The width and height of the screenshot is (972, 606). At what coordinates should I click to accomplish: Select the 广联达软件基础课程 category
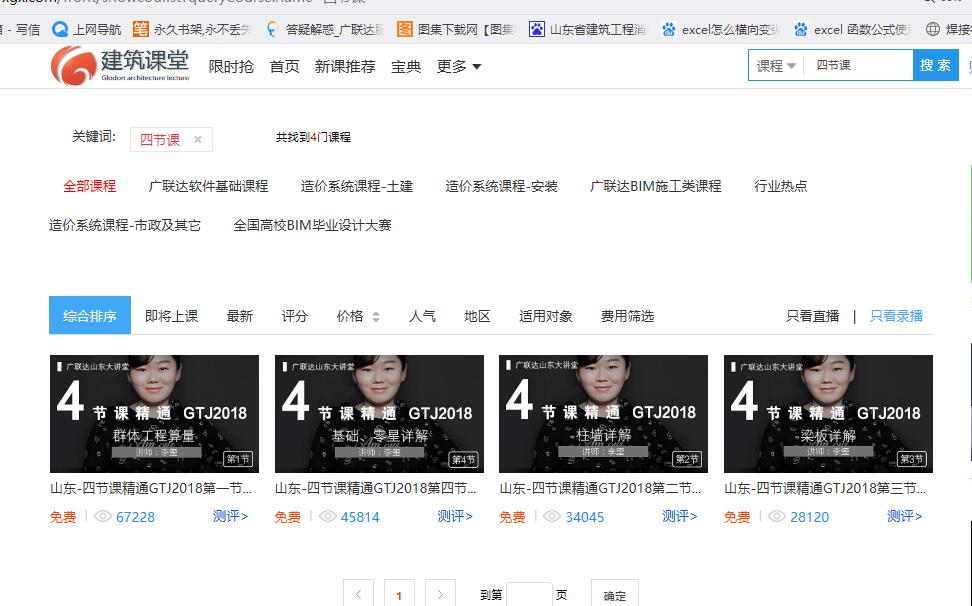click(x=208, y=186)
